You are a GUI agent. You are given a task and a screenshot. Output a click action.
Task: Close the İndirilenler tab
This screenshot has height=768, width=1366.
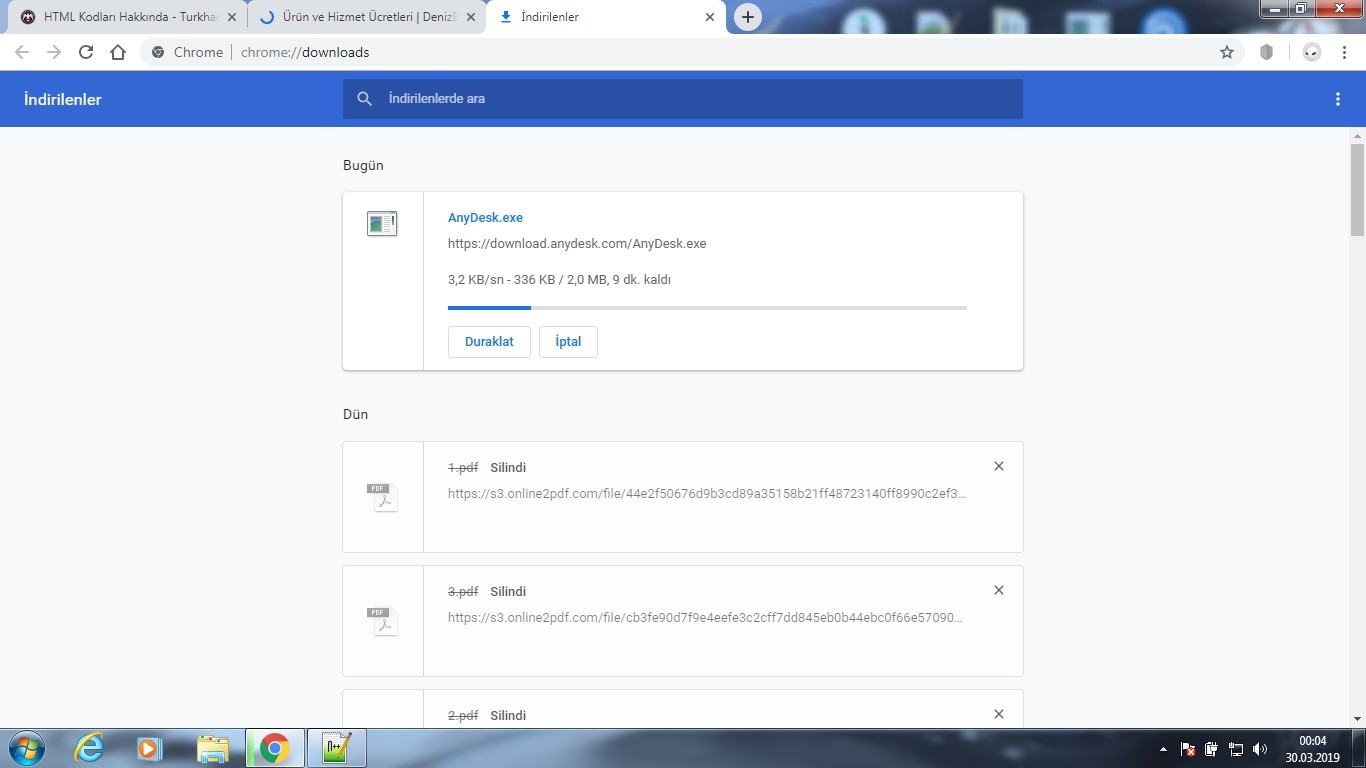click(x=710, y=17)
